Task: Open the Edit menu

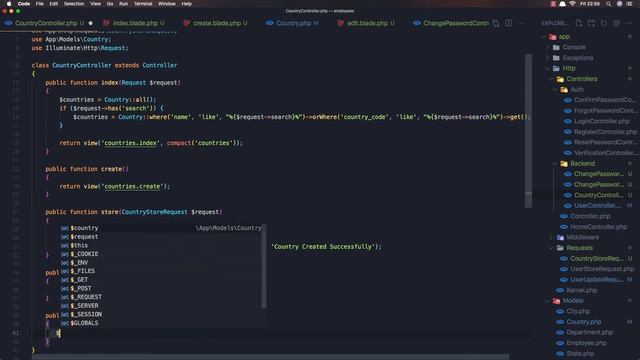Action: pos(54,4)
